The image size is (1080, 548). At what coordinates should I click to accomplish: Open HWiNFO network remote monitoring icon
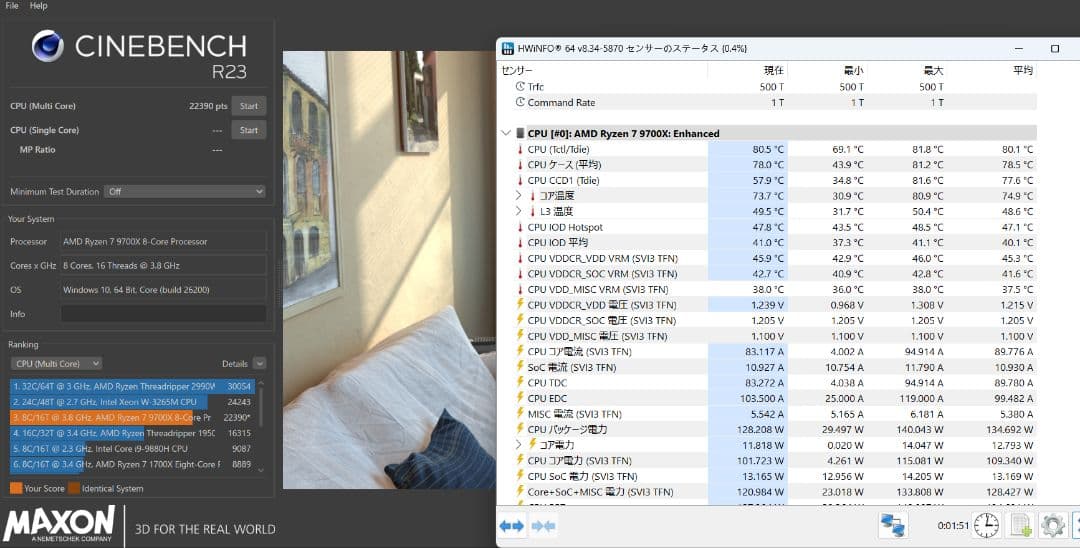pos(893,526)
